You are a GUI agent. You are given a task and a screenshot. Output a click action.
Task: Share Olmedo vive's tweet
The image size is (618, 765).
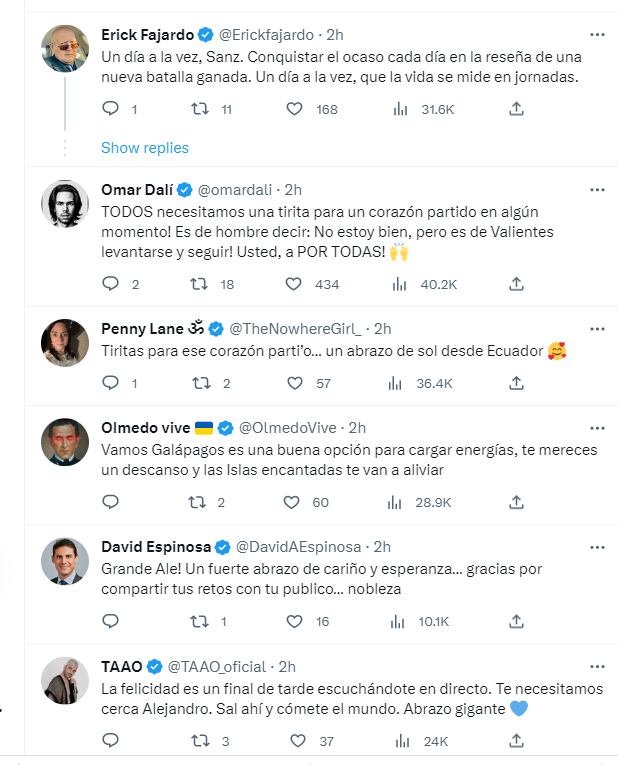[x=516, y=502]
